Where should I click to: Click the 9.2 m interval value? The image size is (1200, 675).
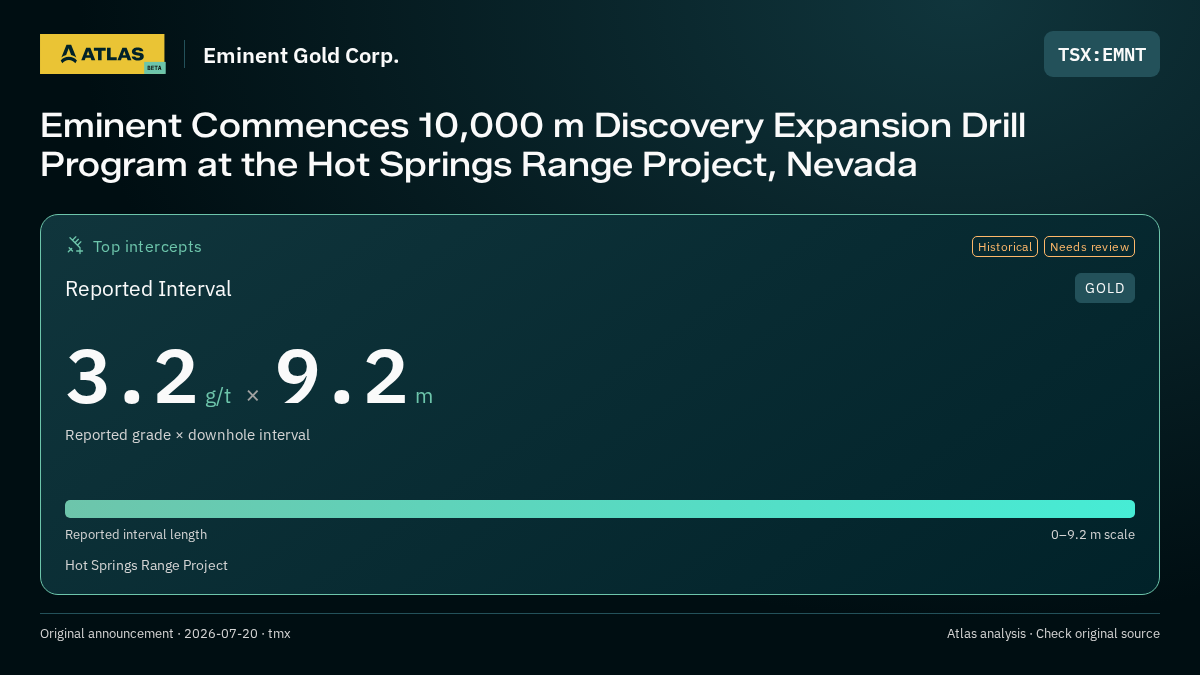tap(354, 378)
